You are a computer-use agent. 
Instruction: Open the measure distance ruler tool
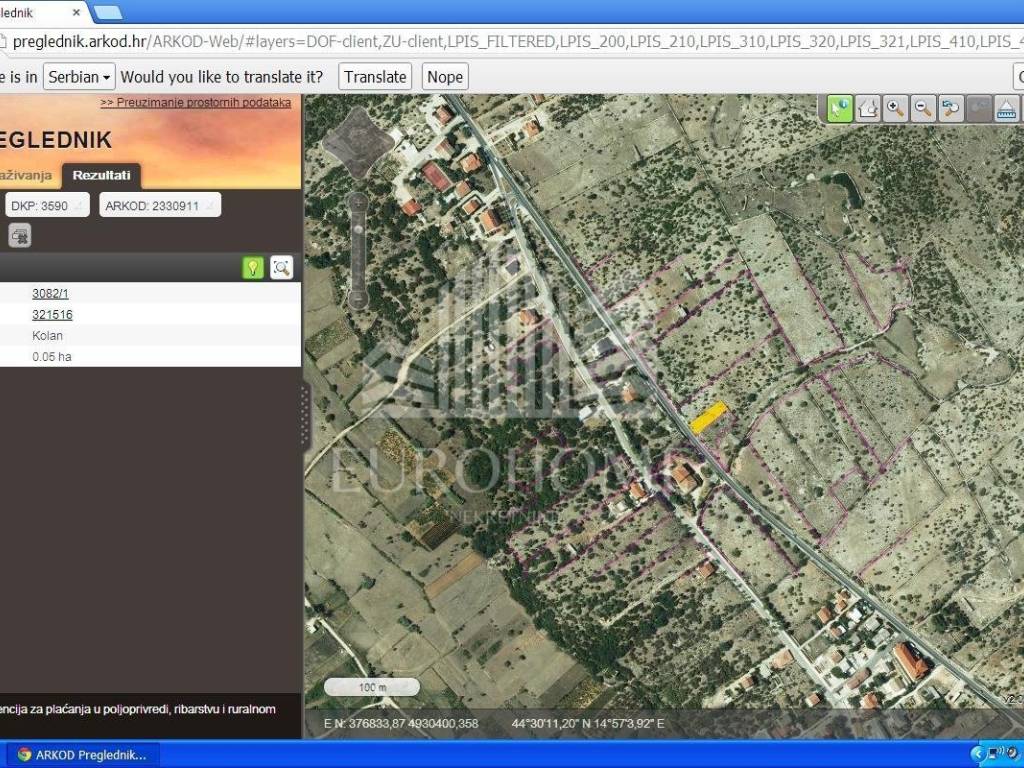[1006, 108]
